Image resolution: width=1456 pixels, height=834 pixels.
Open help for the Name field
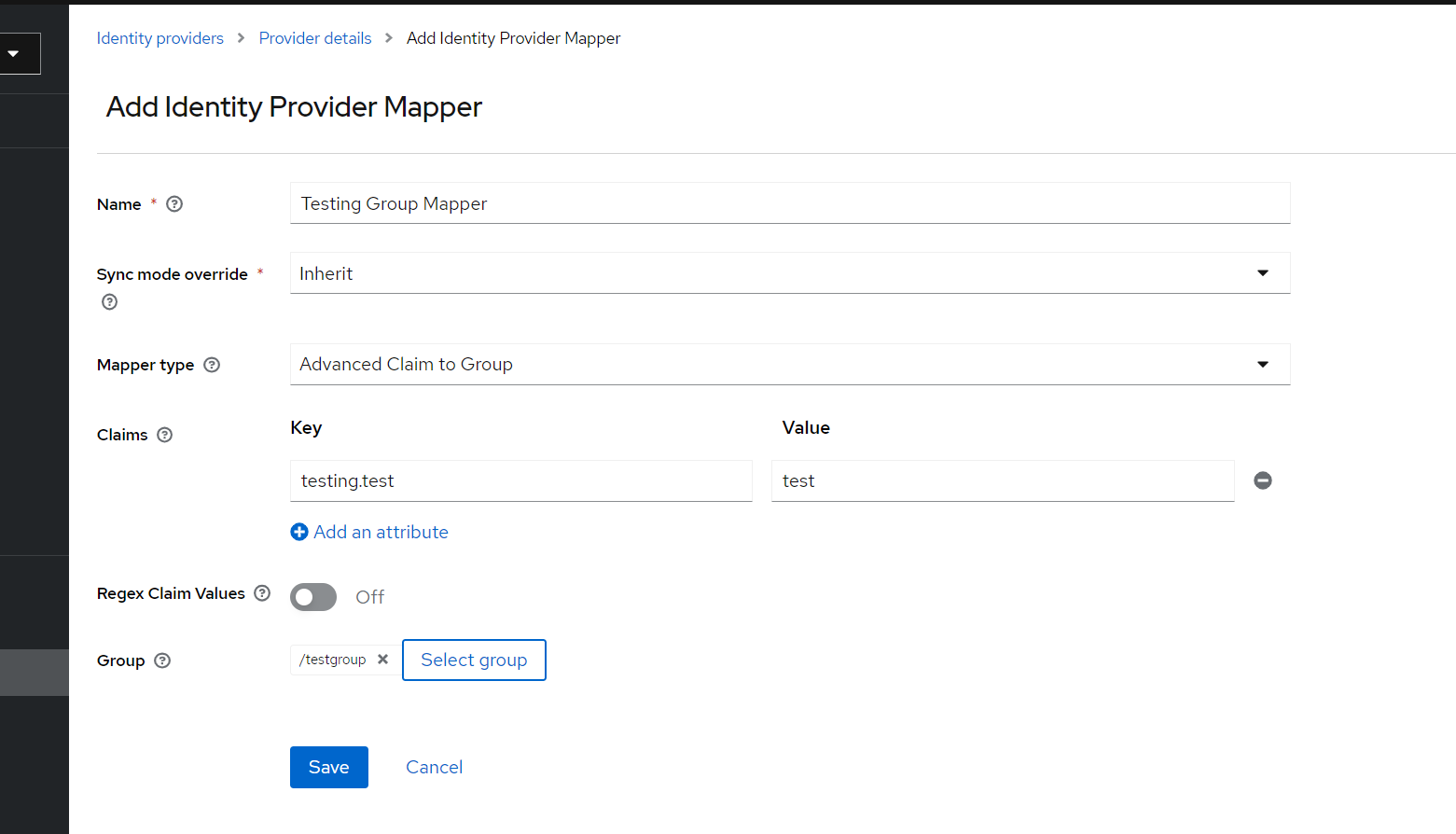point(174,203)
